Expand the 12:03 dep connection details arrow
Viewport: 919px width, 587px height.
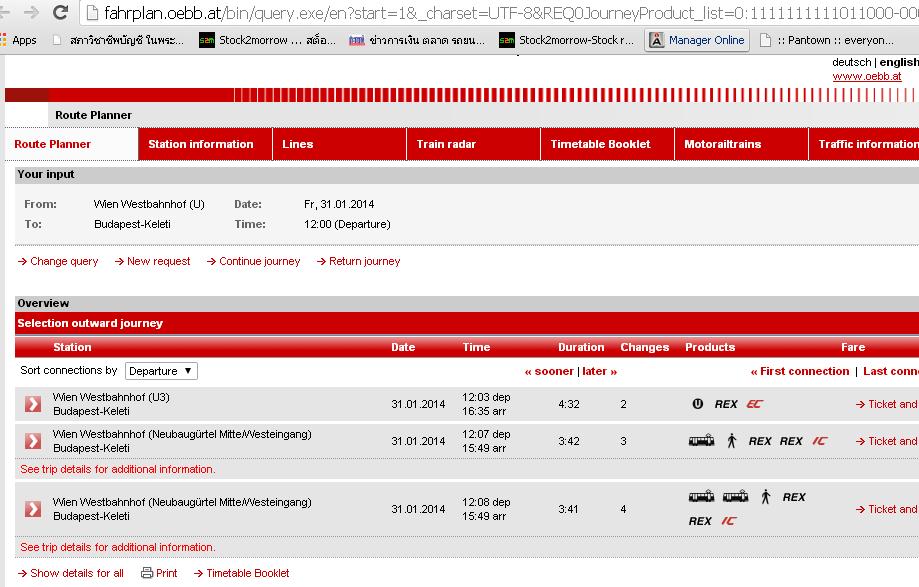[33, 404]
